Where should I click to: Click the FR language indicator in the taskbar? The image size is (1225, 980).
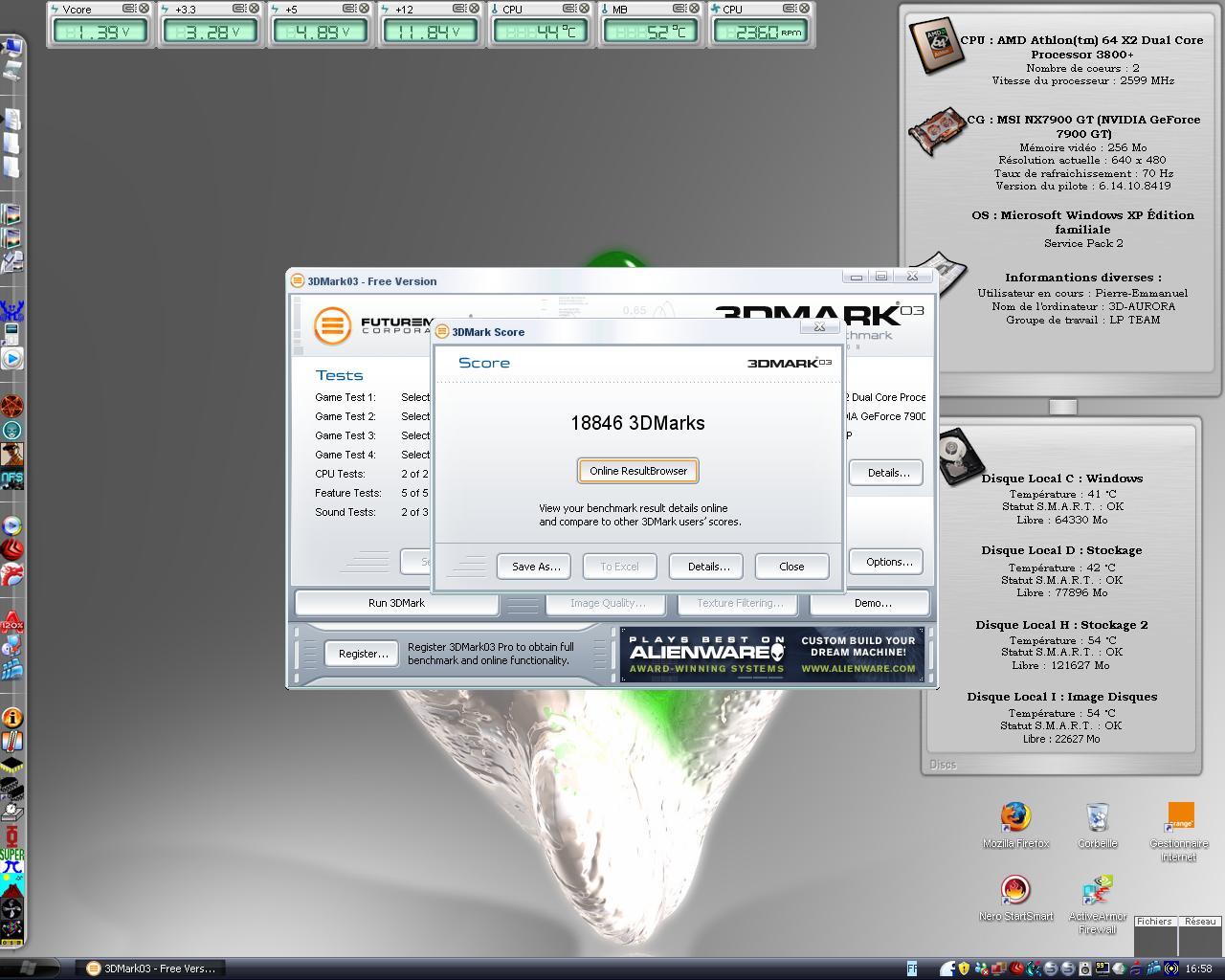tap(912, 969)
